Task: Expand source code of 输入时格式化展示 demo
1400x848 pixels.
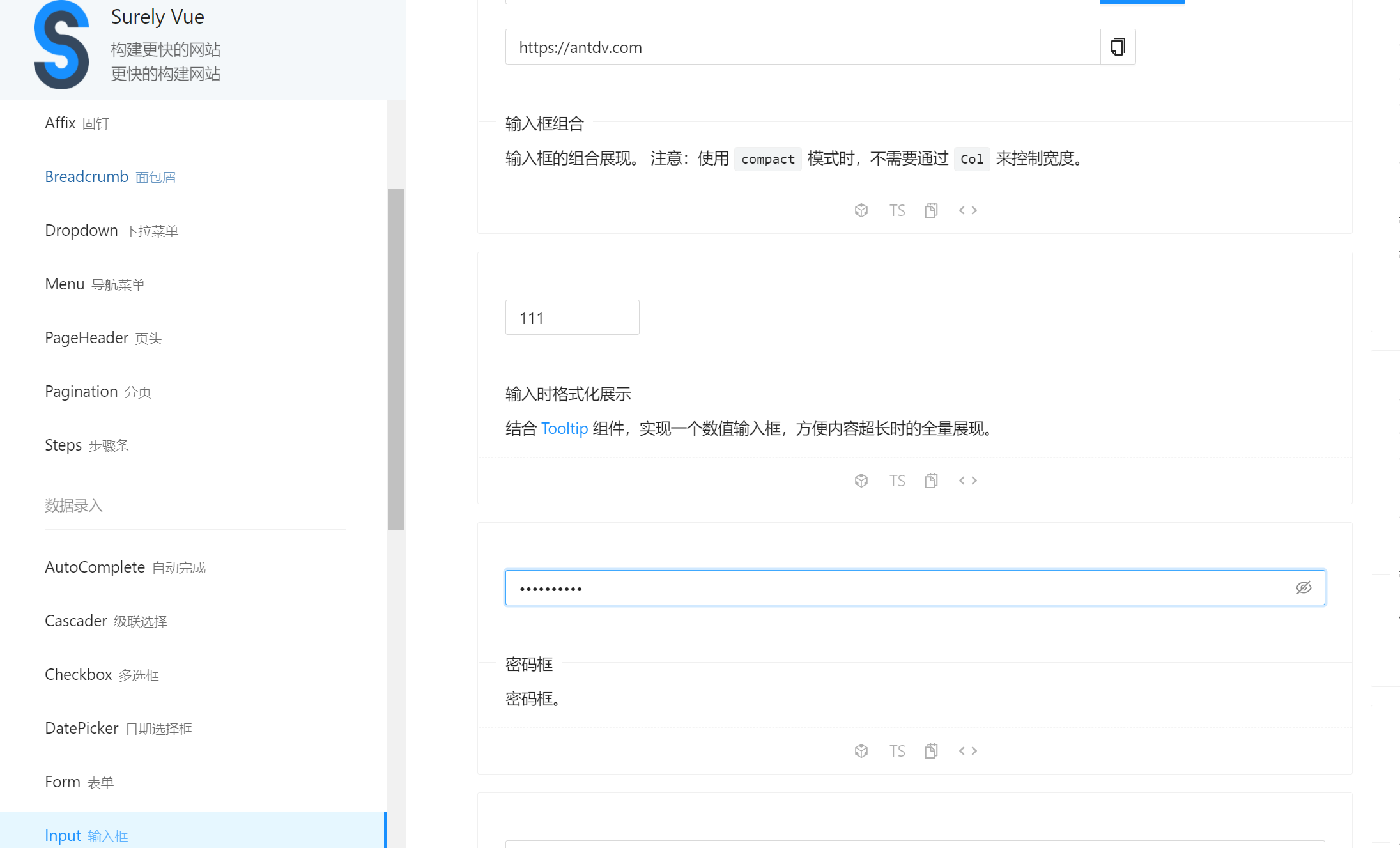Action: 967,480
